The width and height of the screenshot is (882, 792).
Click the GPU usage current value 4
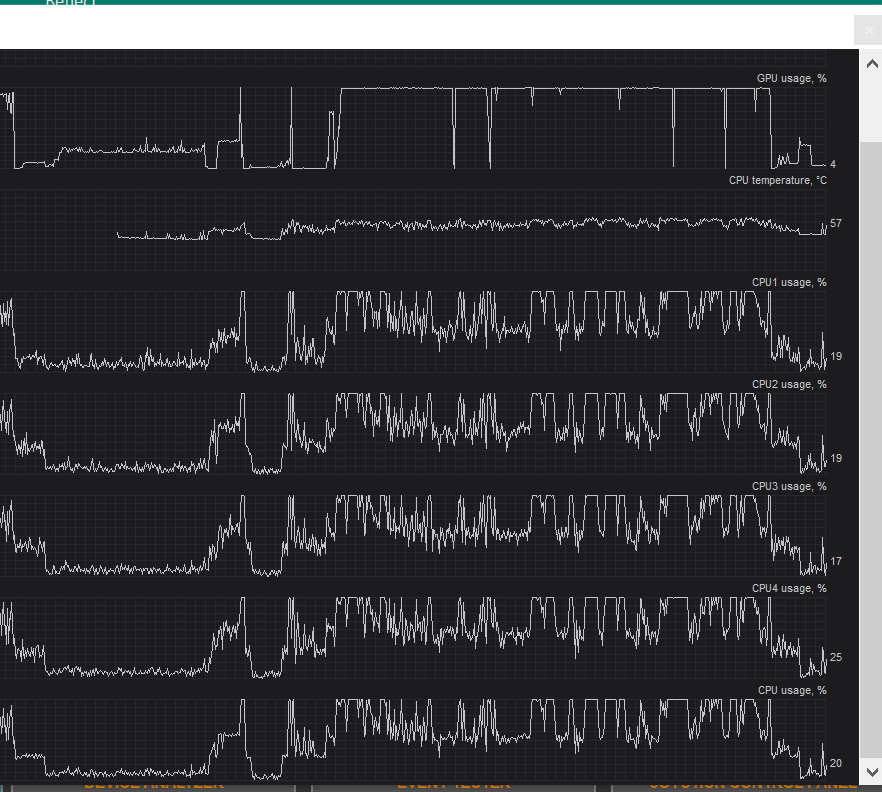click(833, 164)
